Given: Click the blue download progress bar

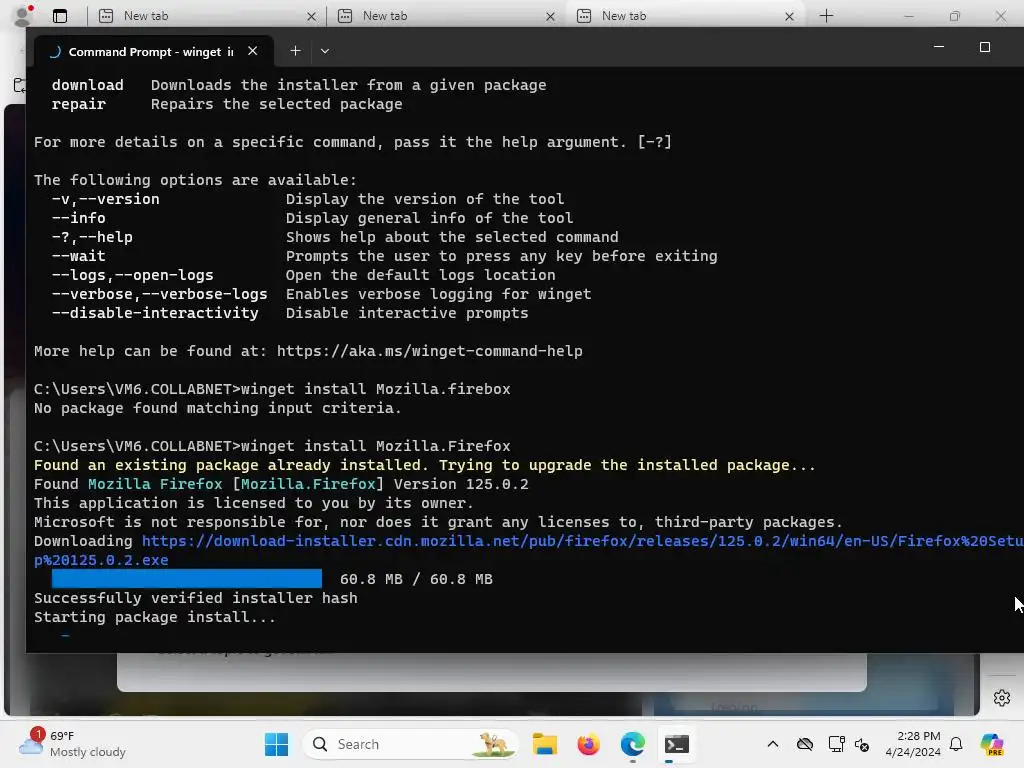Looking at the screenshot, I should coord(187,579).
